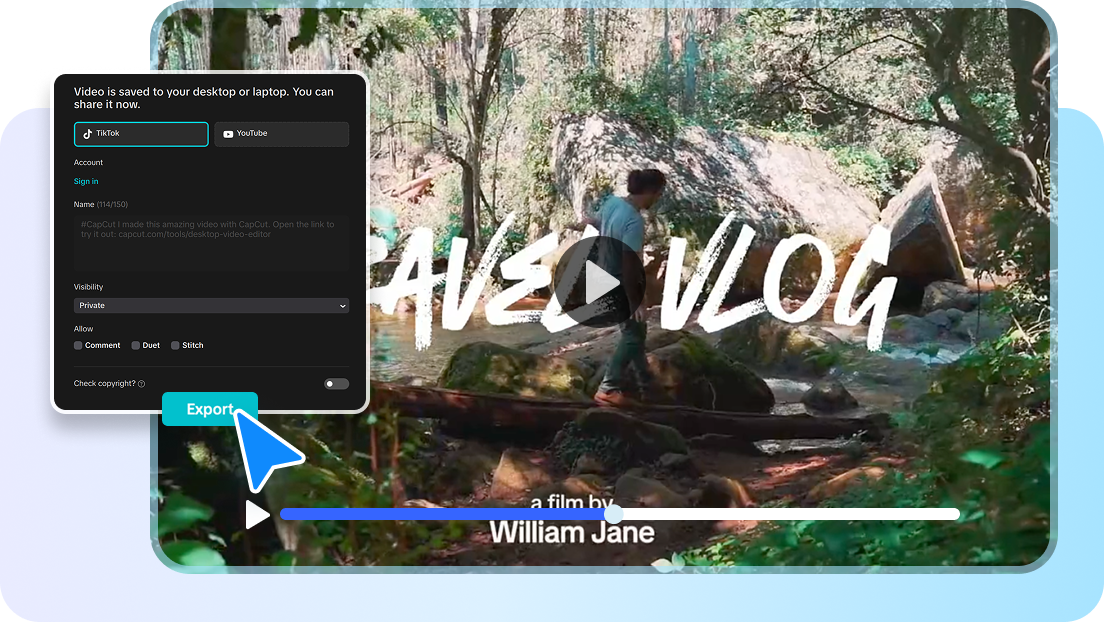1104x622 pixels.
Task: Click the large center play button
Action: tap(599, 282)
